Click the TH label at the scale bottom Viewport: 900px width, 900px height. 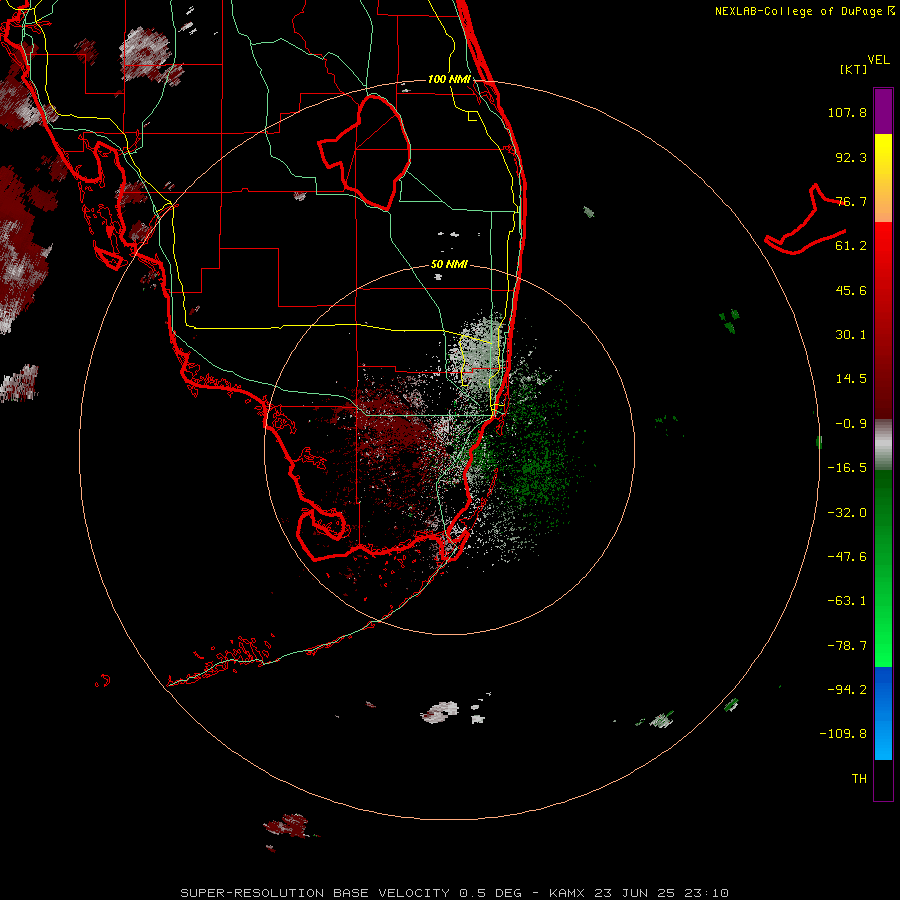[x=859, y=779]
